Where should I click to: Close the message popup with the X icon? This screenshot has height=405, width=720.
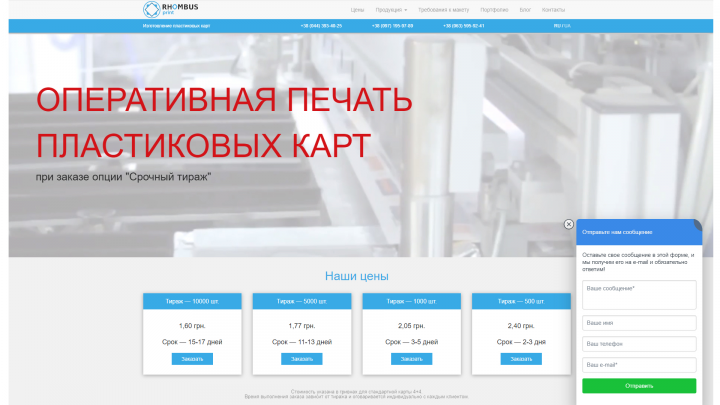568,224
